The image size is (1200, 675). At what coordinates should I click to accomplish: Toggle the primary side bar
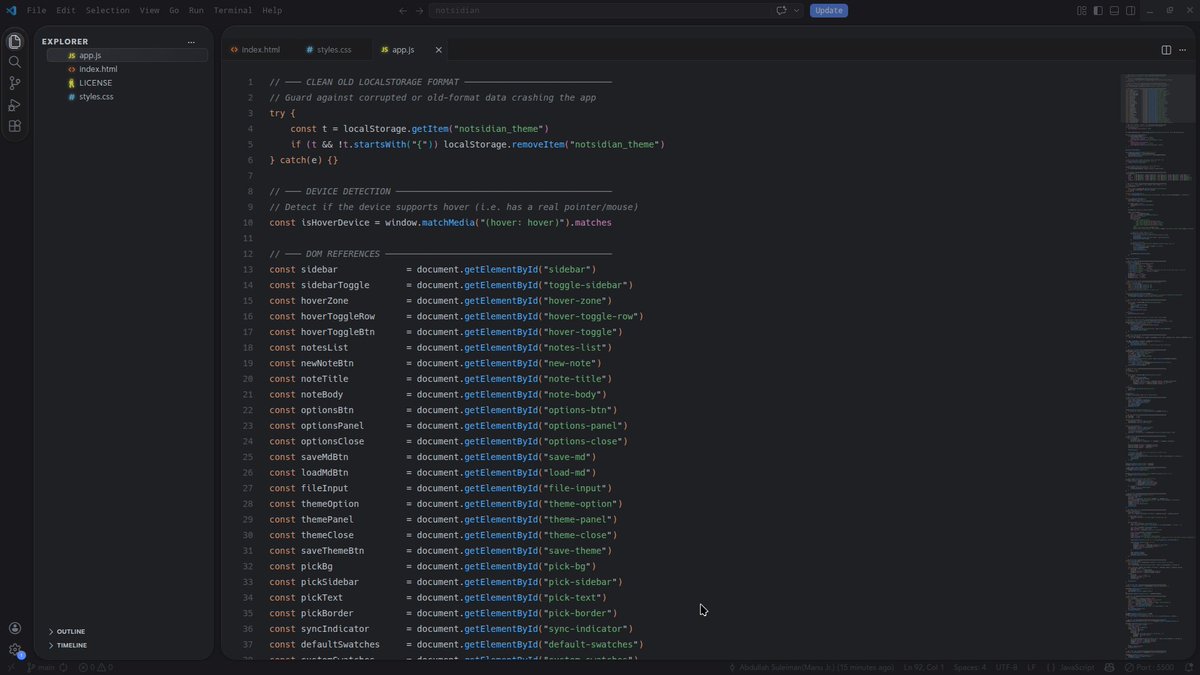1098,10
